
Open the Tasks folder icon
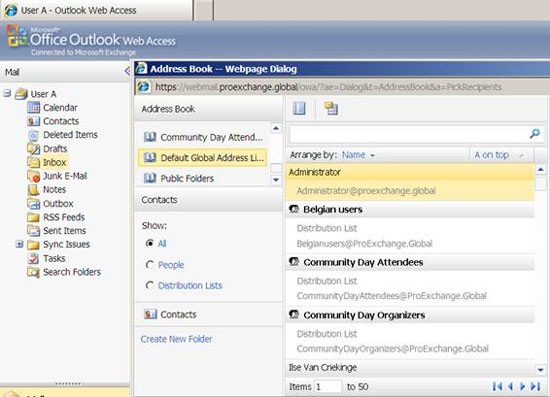(x=33, y=258)
